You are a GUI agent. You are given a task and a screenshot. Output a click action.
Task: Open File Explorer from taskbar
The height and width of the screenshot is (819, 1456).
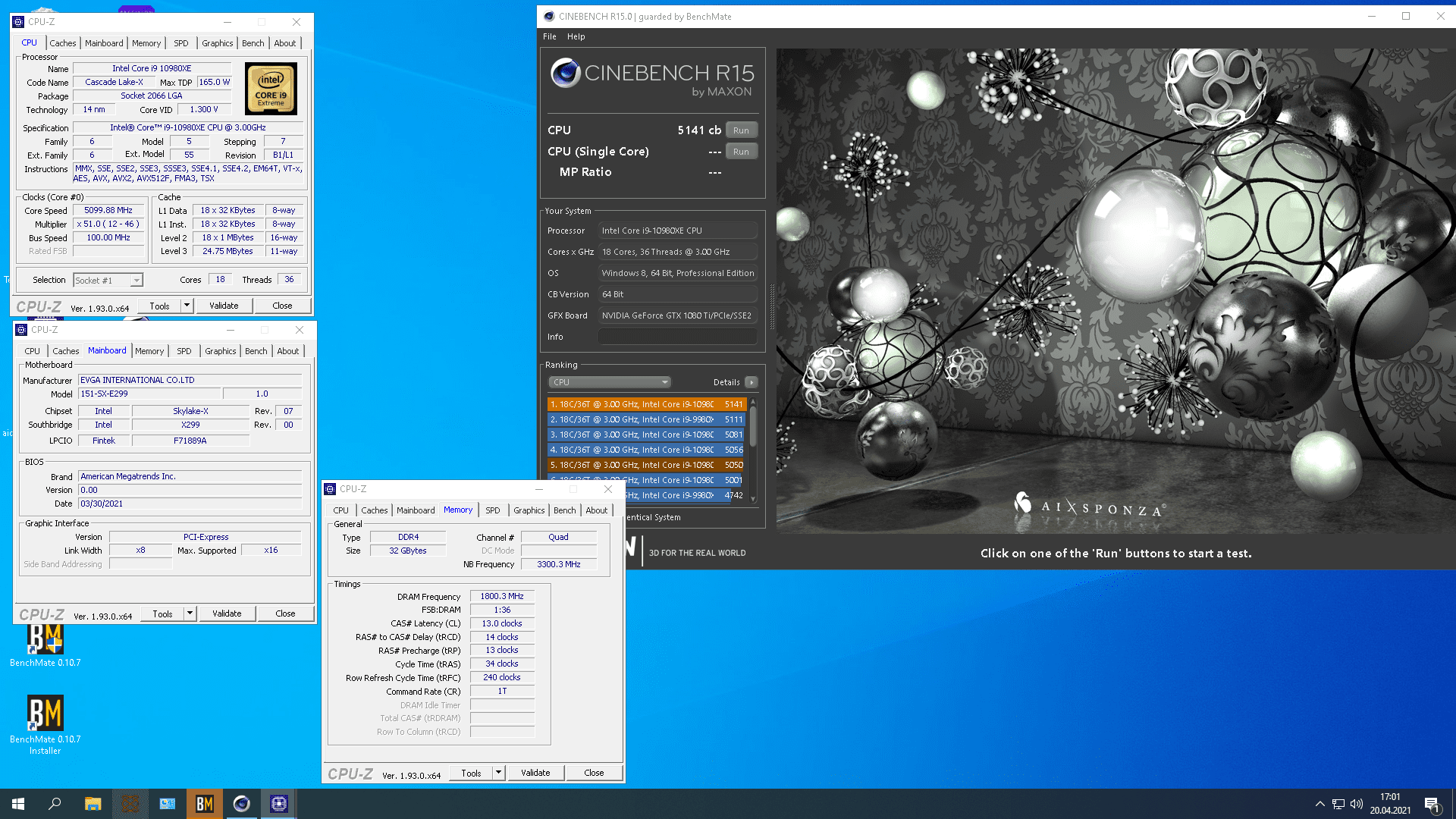click(x=93, y=804)
